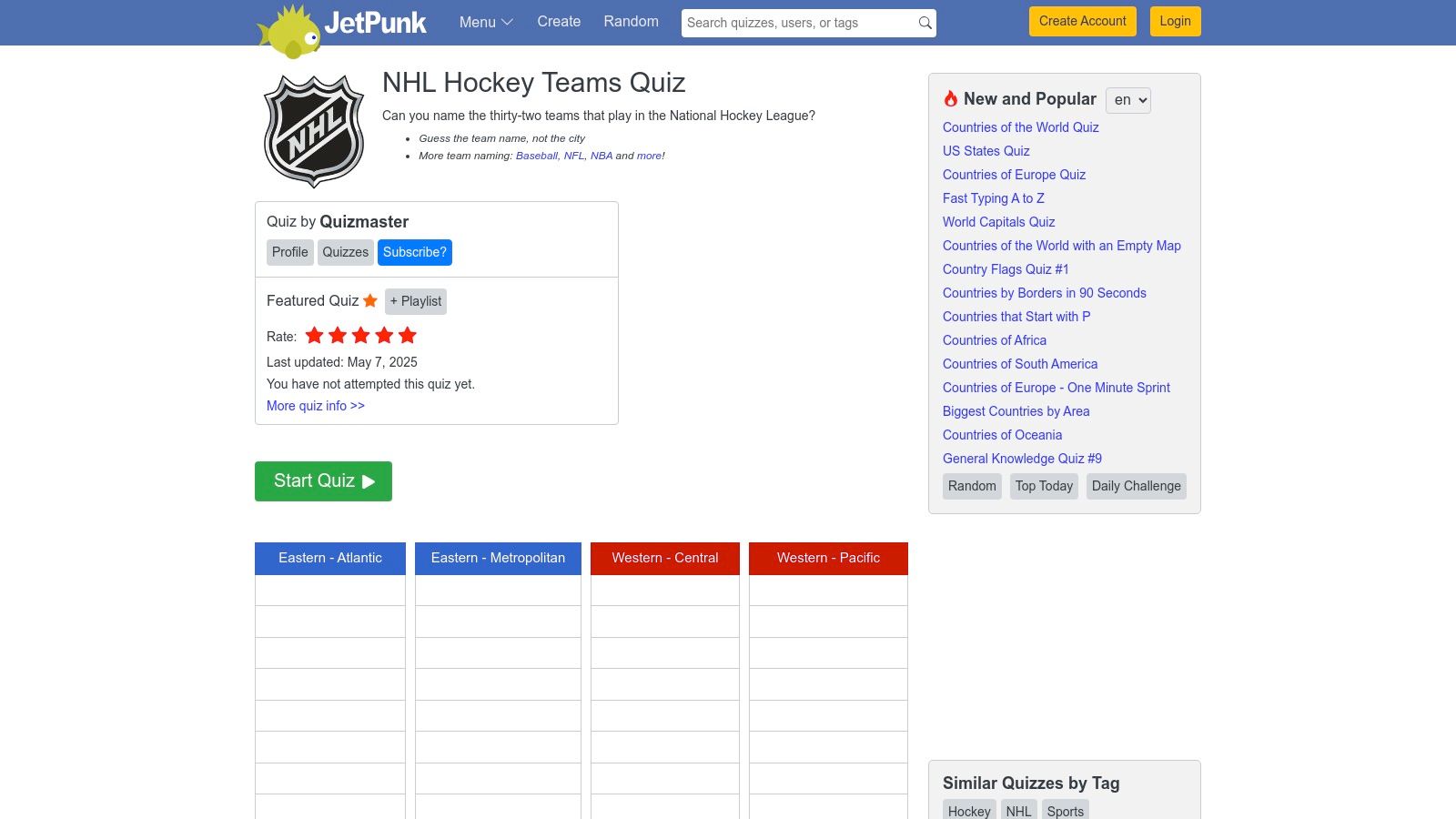Open the More quiz info link
This screenshot has width=1456, height=819.
point(315,406)
